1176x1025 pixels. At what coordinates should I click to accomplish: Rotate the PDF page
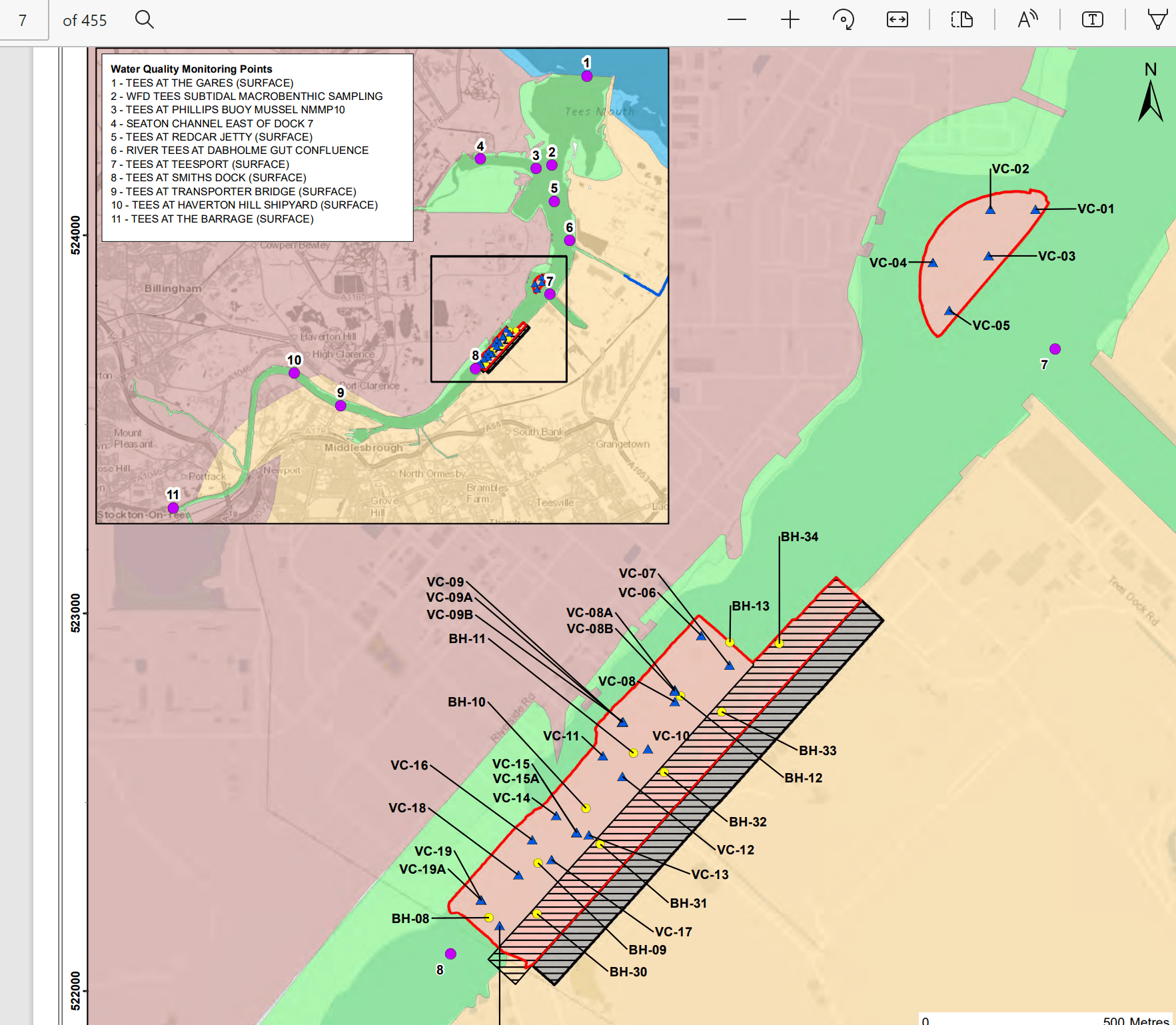tap(843, 20)
